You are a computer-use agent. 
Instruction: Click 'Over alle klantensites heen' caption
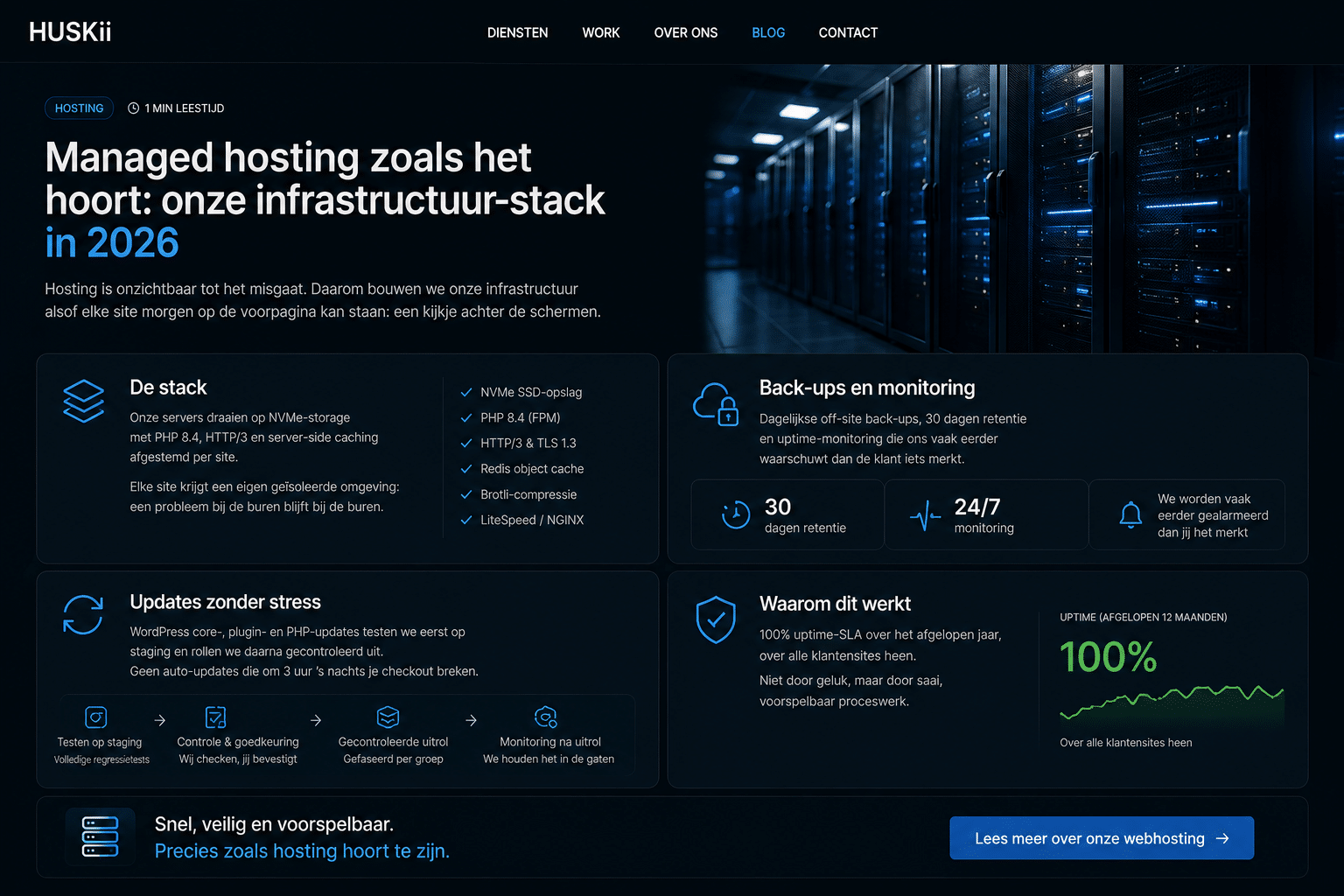(x=1125, y=743)
